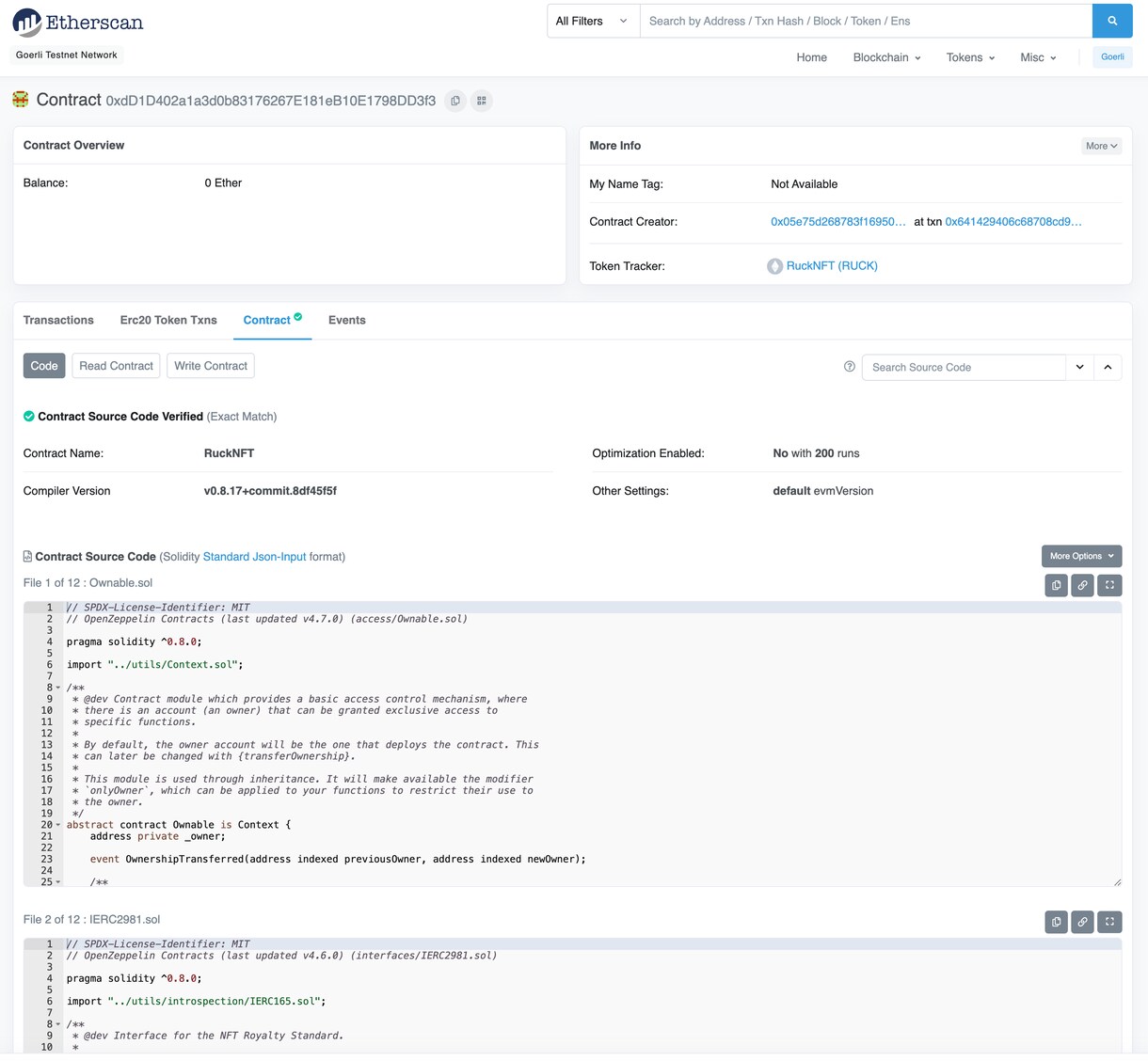Get the permalink for Ownable.sol
This screenshot has height=1061, width=1148.
(x=1083, y=585)
